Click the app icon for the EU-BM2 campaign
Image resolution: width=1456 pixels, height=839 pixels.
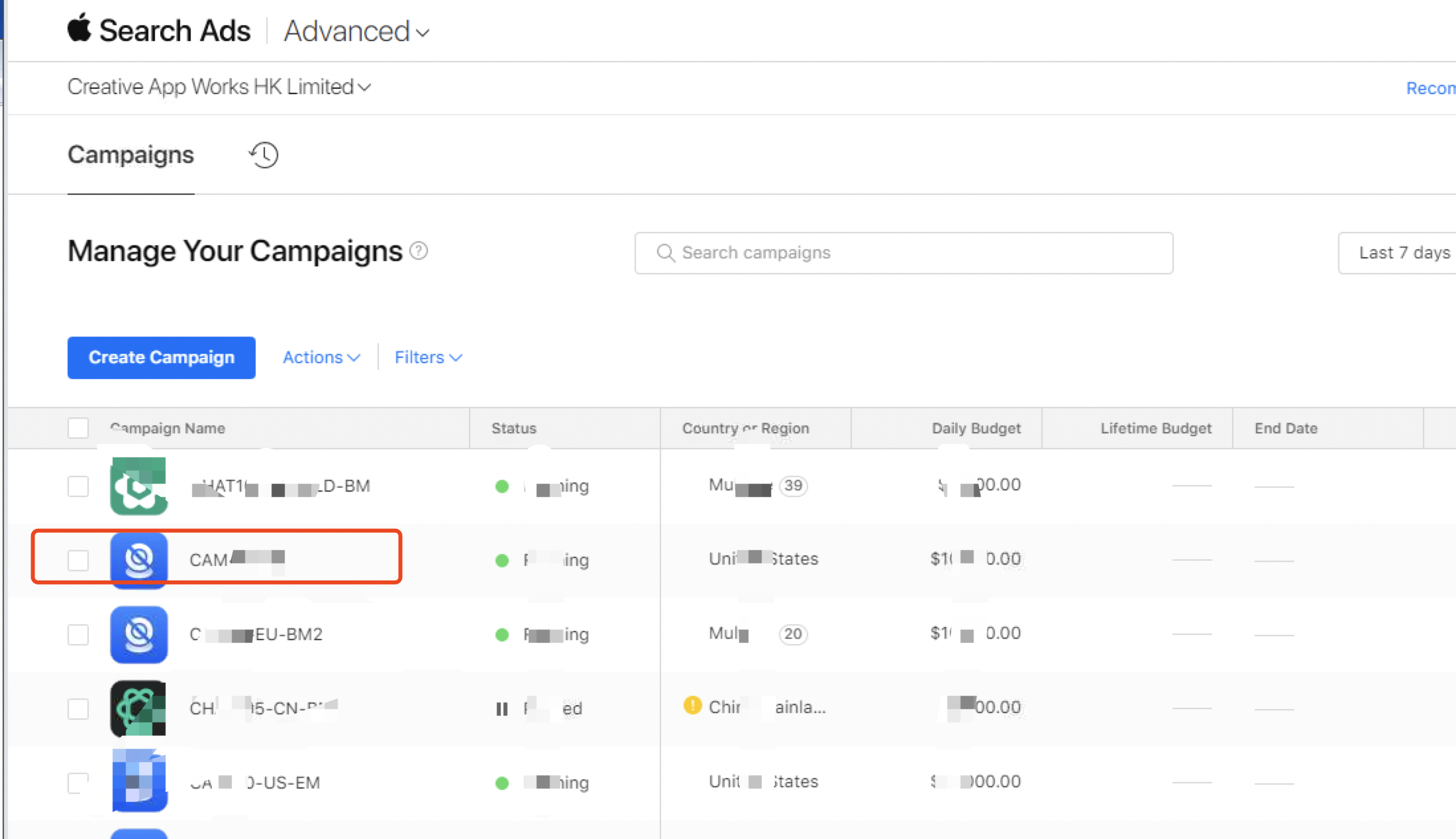click(138, 634)
